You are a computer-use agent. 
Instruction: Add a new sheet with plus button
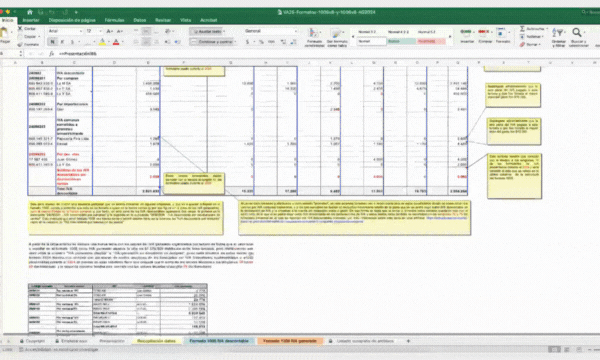tap(408, 341)
